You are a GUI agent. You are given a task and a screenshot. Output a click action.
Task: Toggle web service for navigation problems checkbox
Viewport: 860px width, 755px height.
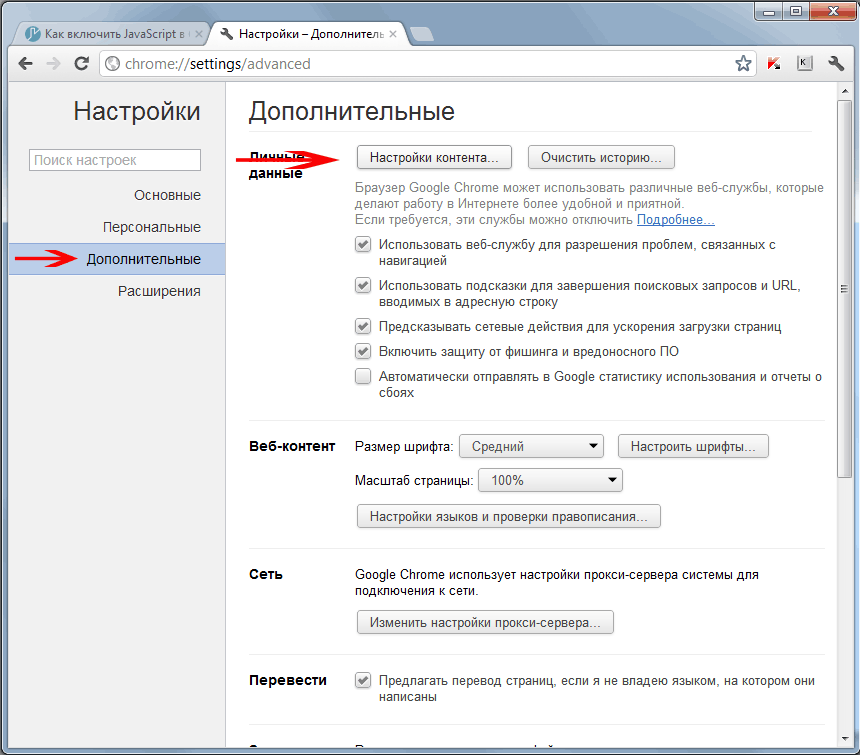(363, 245)
